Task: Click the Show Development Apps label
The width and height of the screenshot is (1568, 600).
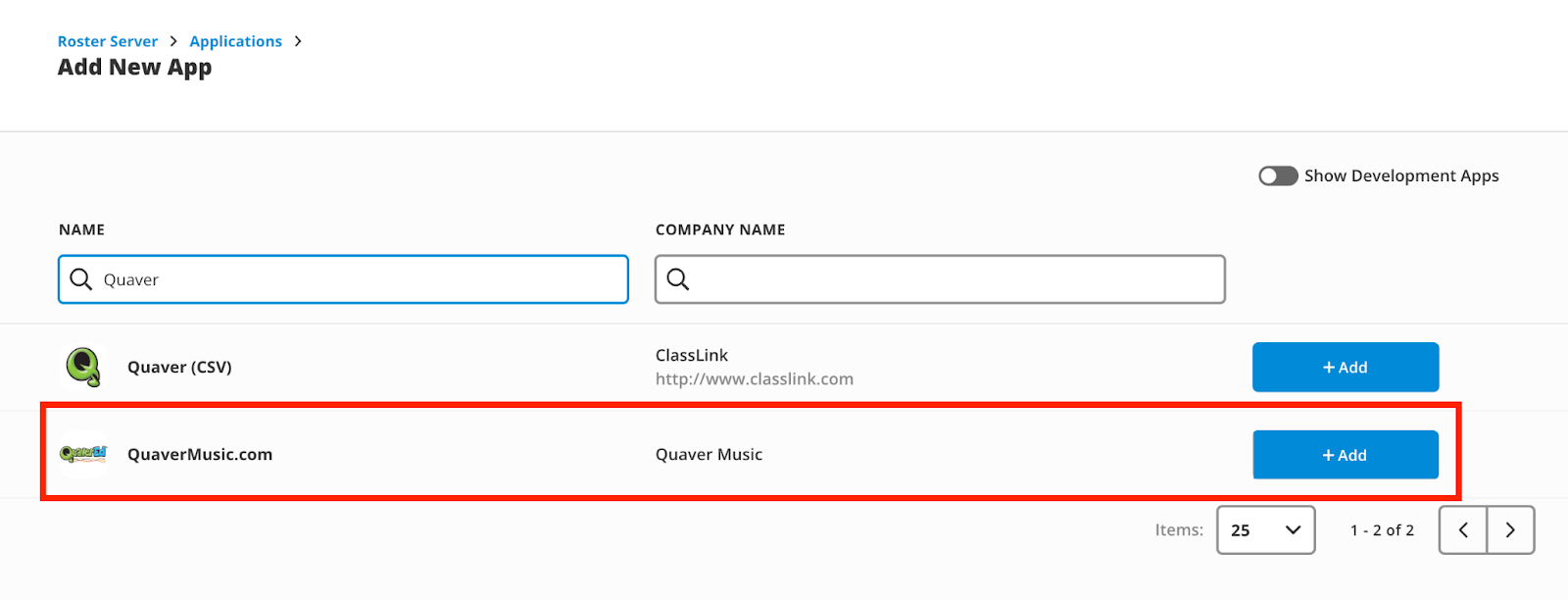Action: click(x=1401, y=175)
